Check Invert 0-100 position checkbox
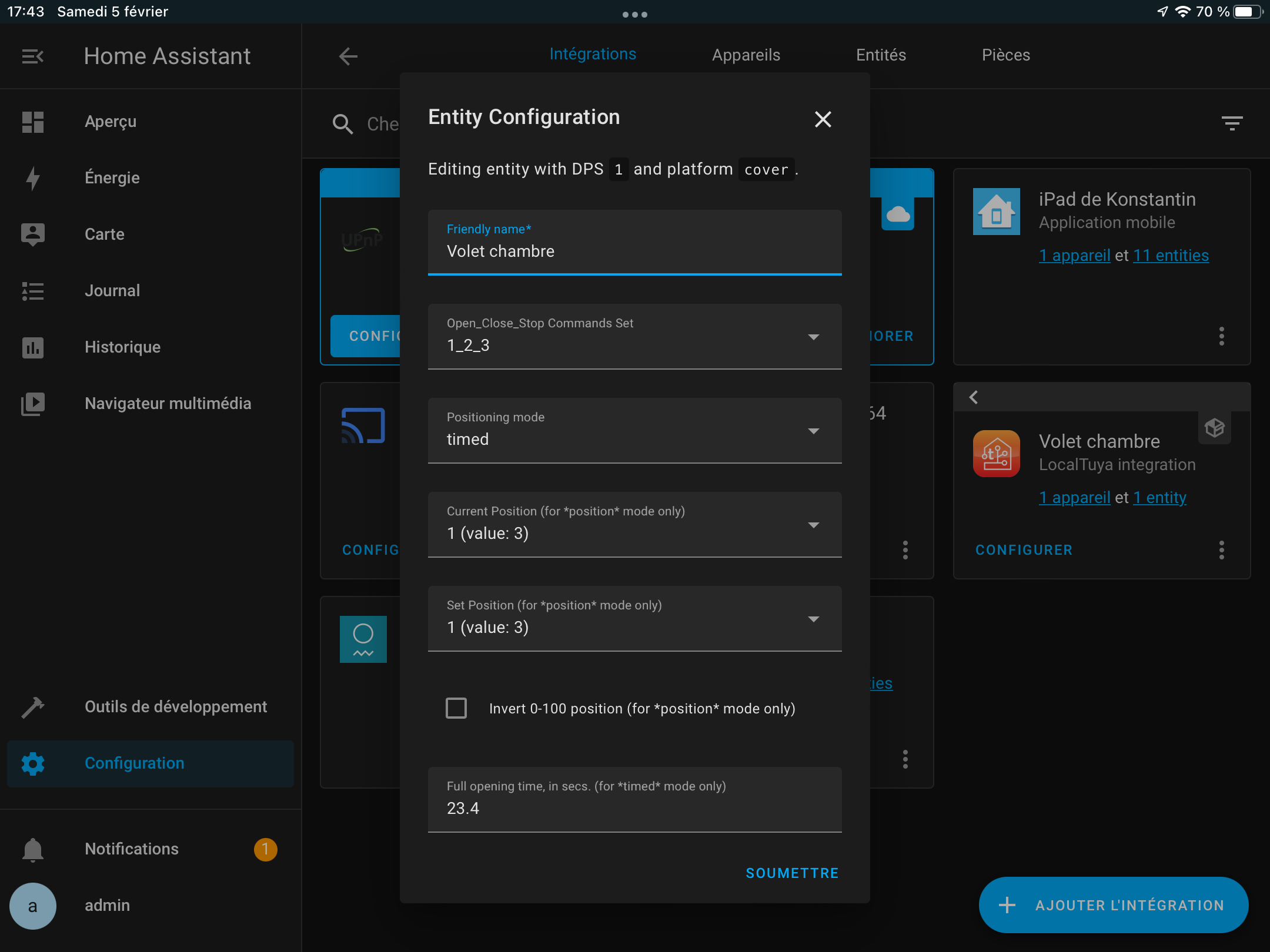The image size is (1270, 952). point(456,708)
